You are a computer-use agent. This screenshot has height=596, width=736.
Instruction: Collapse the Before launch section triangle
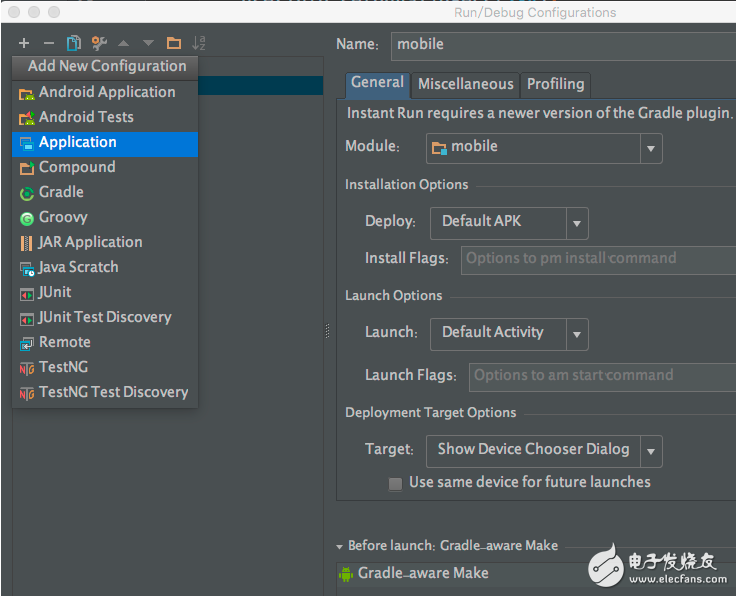click(x=340, y=546)
